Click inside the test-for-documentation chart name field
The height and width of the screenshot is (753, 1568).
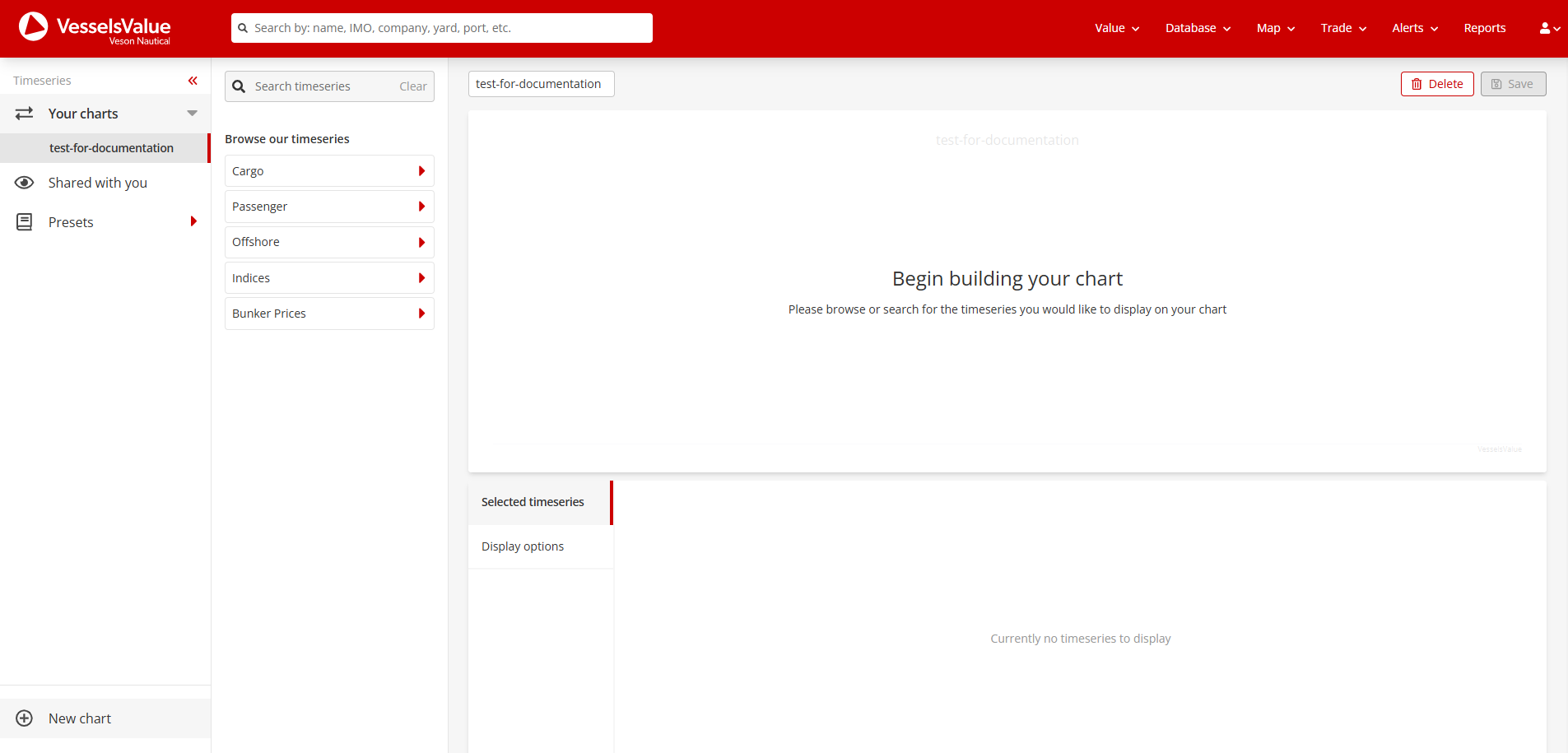(x=541, y=83)
